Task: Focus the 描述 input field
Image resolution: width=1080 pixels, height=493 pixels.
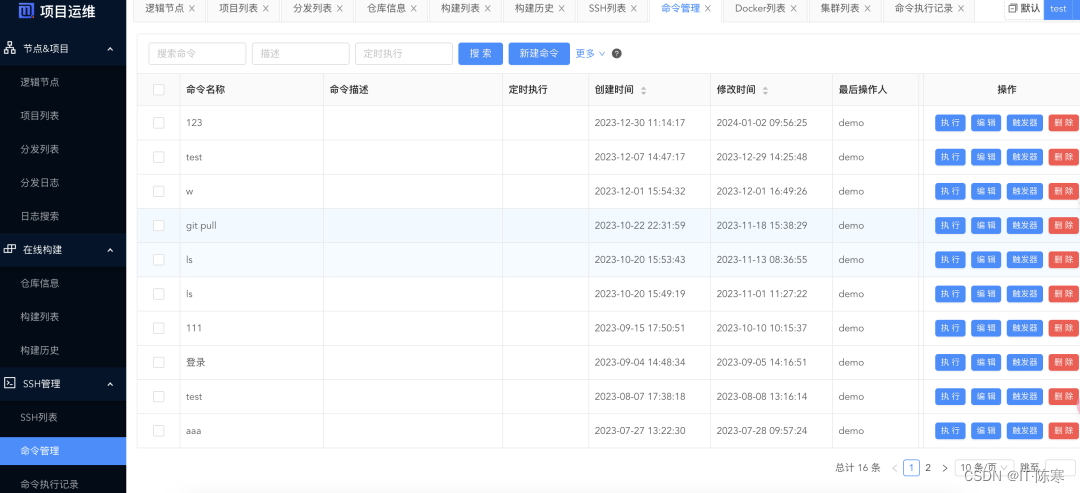Action: (300, 54)
